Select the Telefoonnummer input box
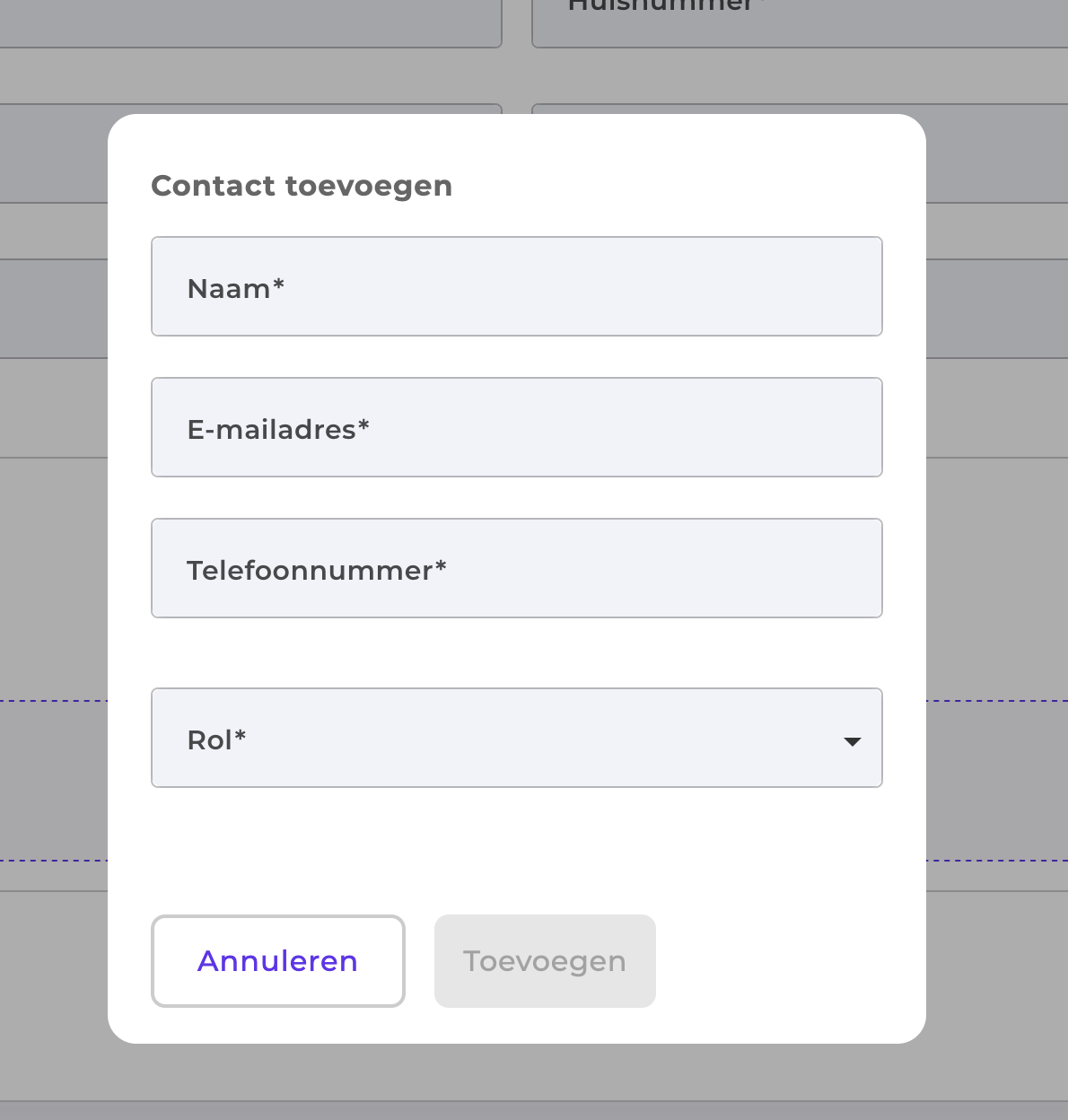The image size is (1068, 1120). pos(517,568)
